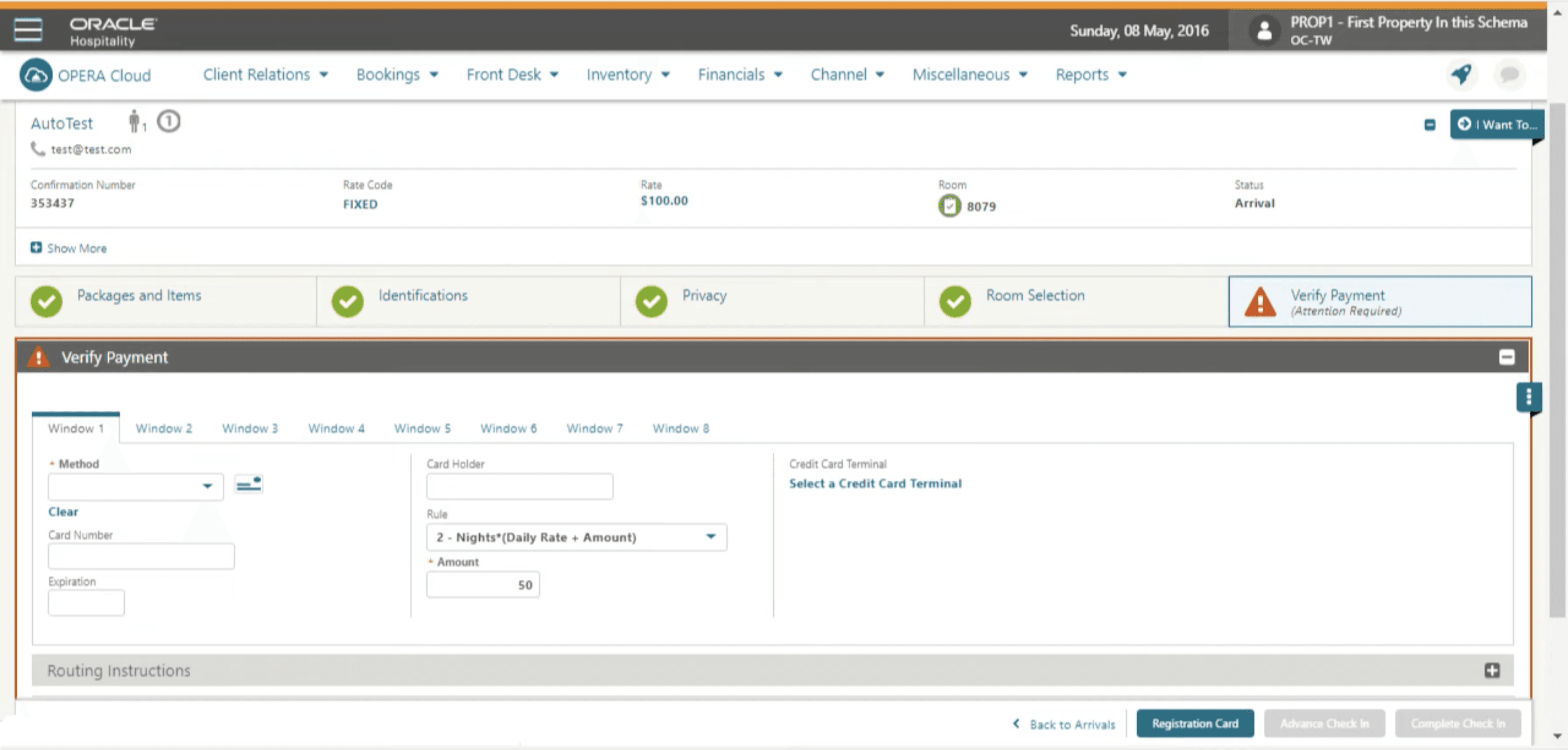Expand Show More reservation details
Viewport: 1568px width, 750px height.
click(68, 248)
